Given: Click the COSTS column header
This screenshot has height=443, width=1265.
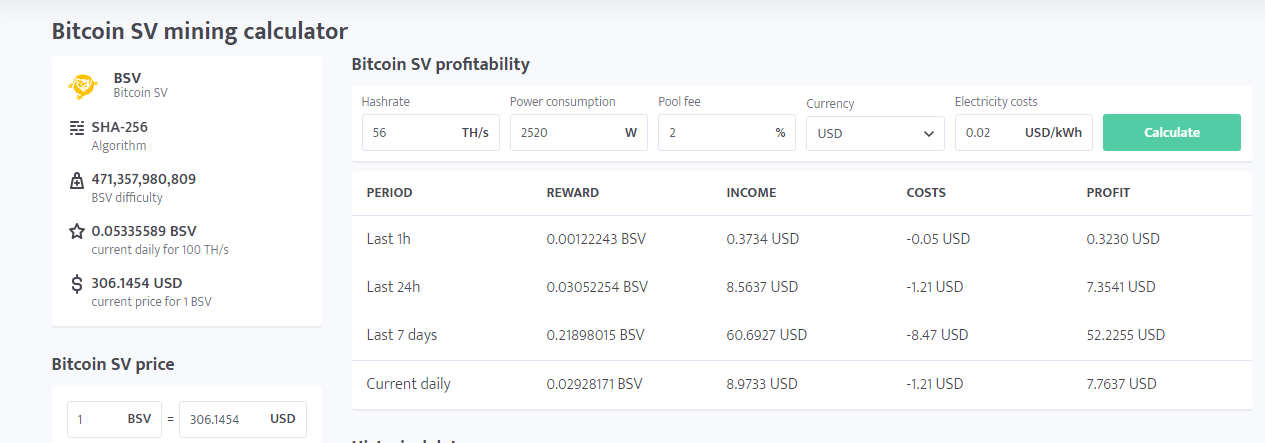Looking at the screenshot, I should 926,192.
